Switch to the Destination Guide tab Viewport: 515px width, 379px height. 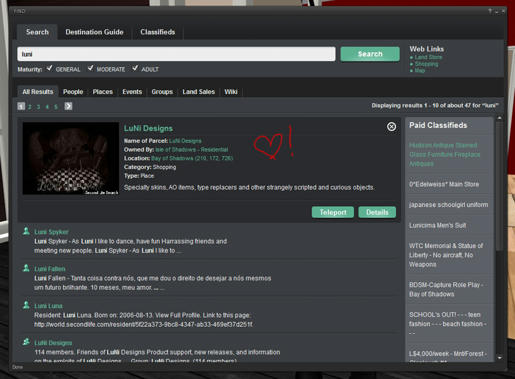point(94,32)
